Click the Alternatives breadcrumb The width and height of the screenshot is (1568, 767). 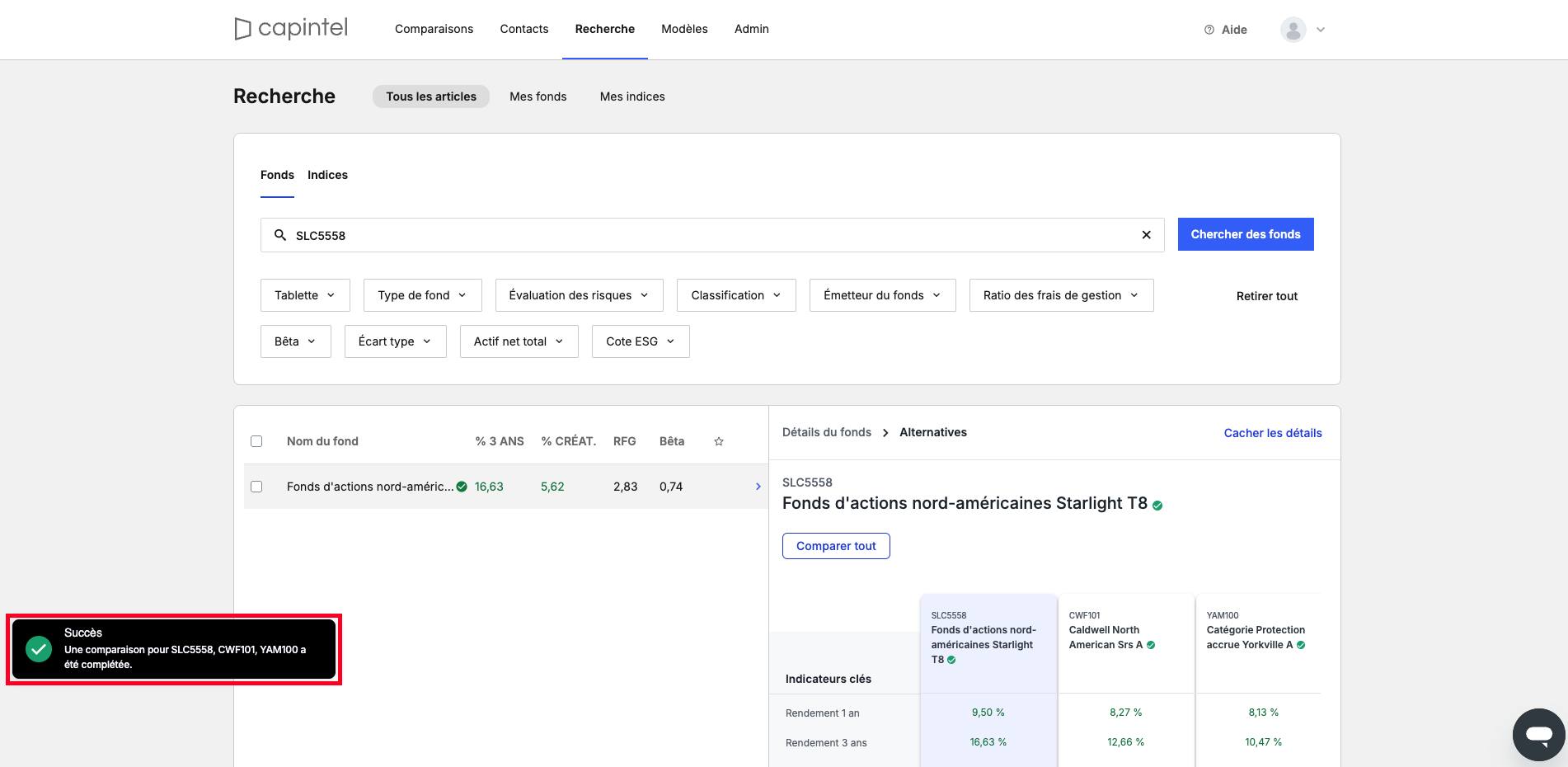(x=933, y=432)
